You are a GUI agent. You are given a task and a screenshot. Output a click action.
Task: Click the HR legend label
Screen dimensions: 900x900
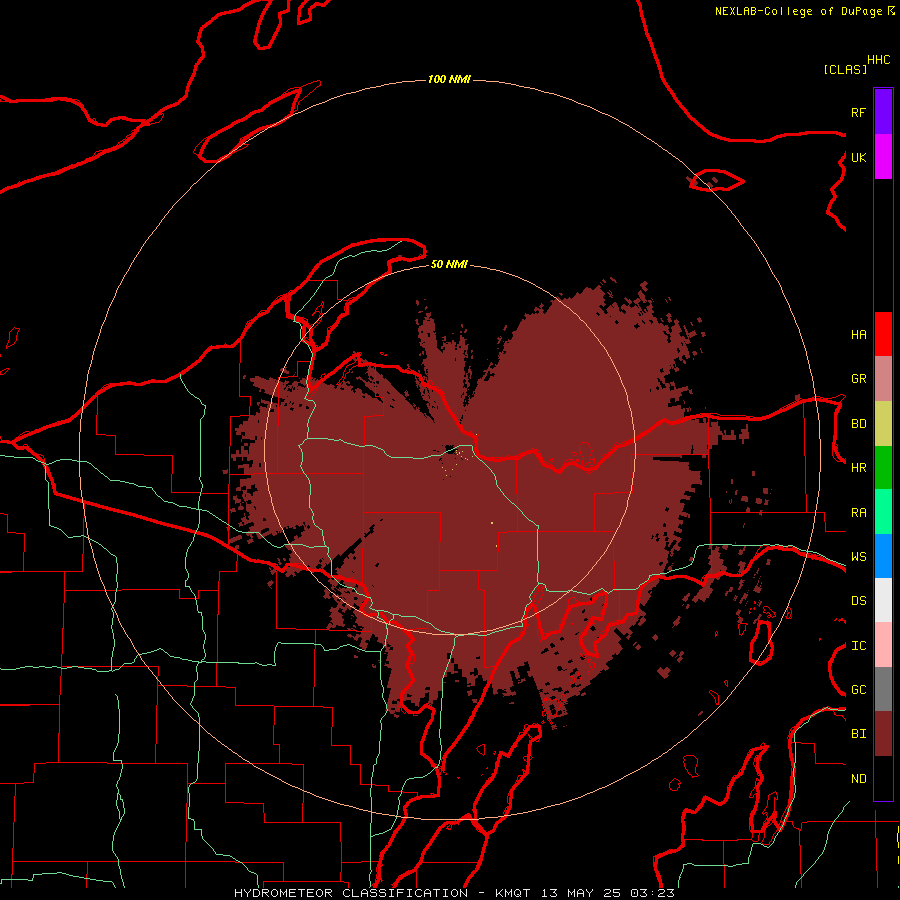(858, 468)
